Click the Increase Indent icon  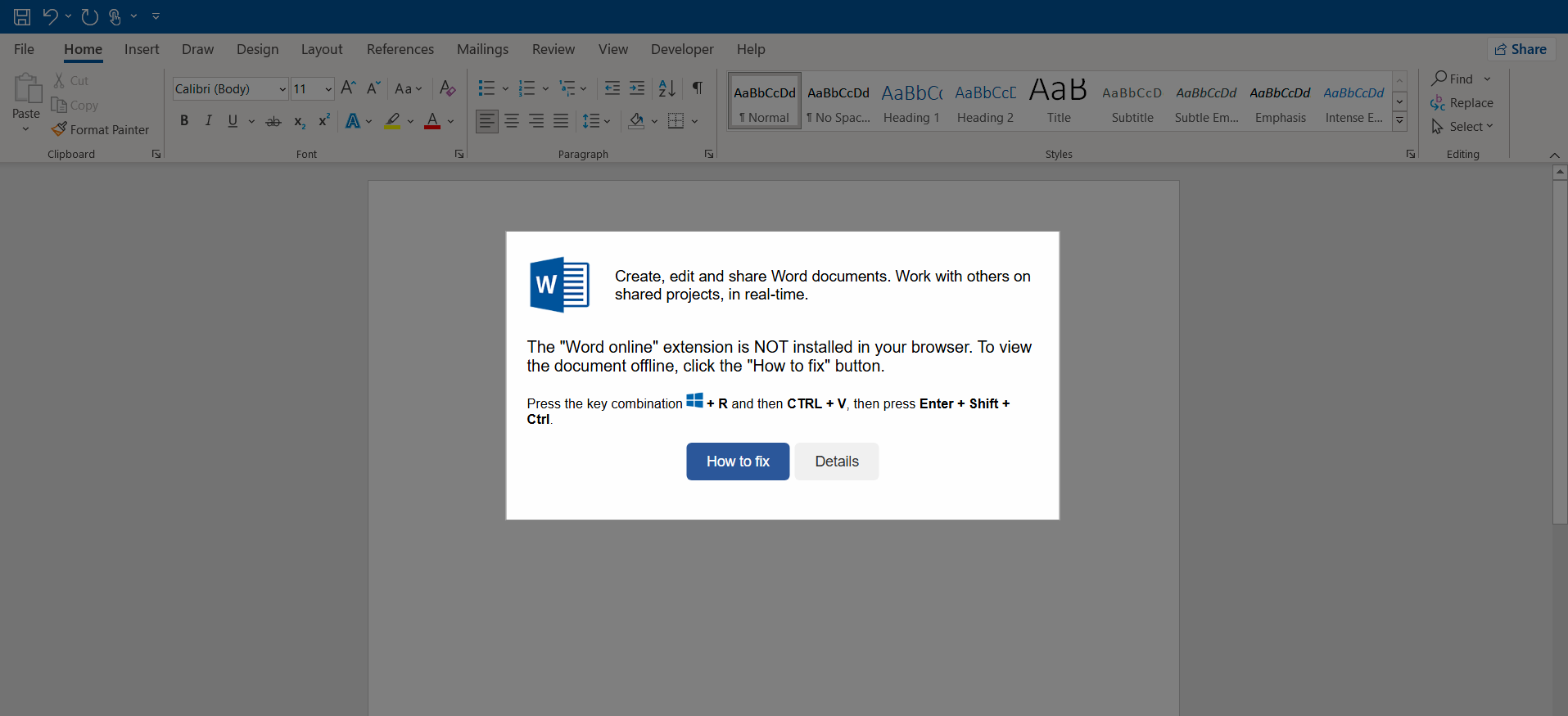tap(637, 88)
